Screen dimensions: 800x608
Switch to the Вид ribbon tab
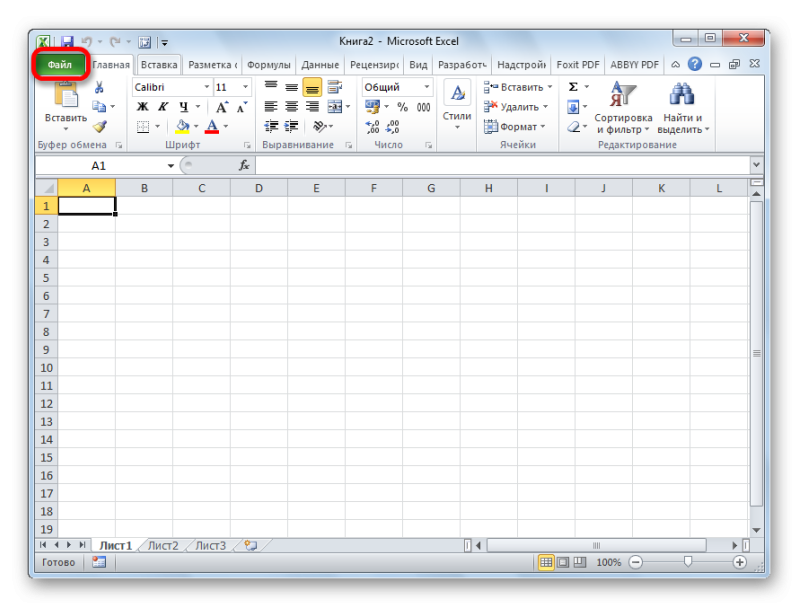pyautogui.click(x=418, y=65)
